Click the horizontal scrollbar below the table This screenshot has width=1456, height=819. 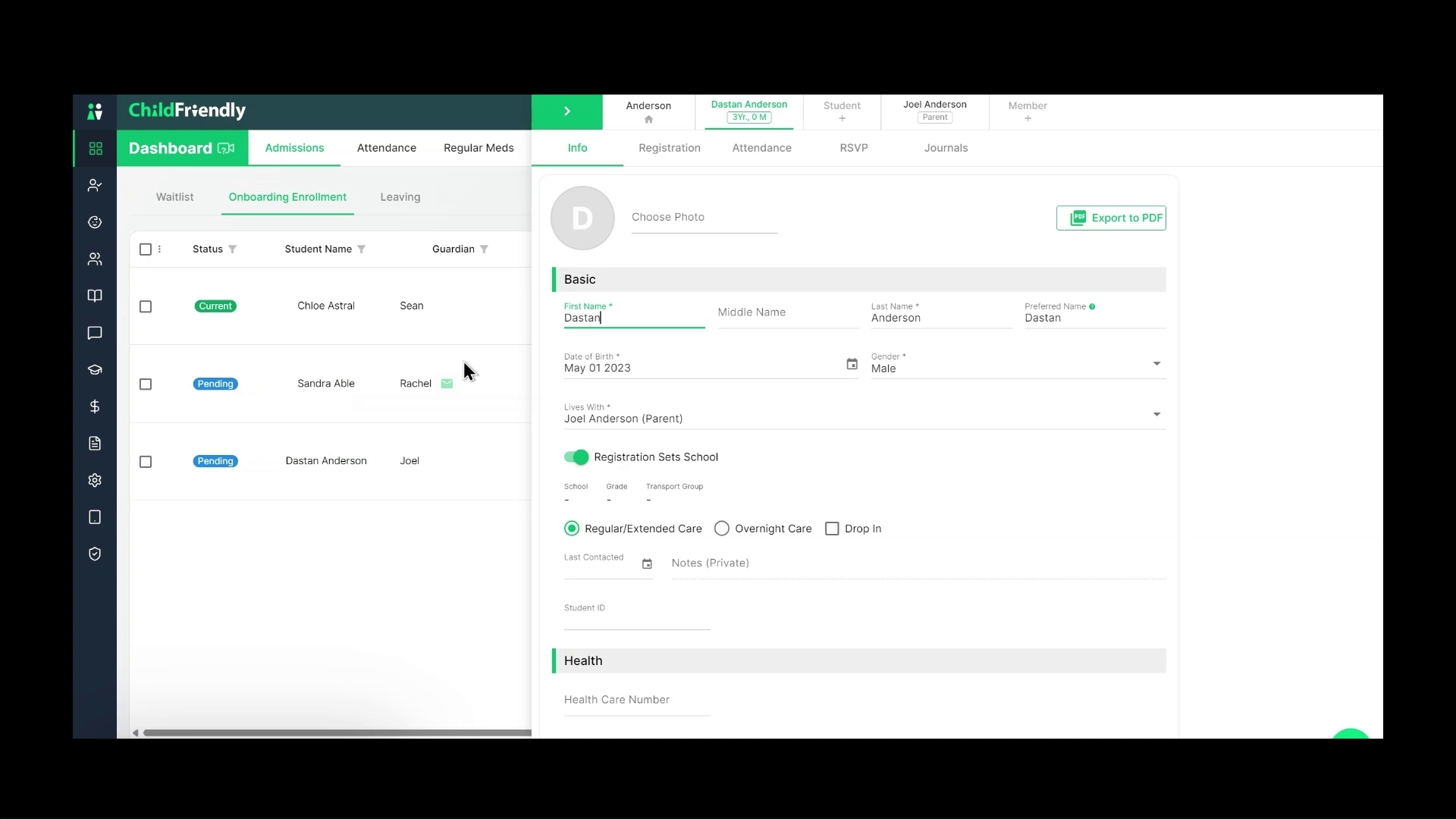point(337,733)
